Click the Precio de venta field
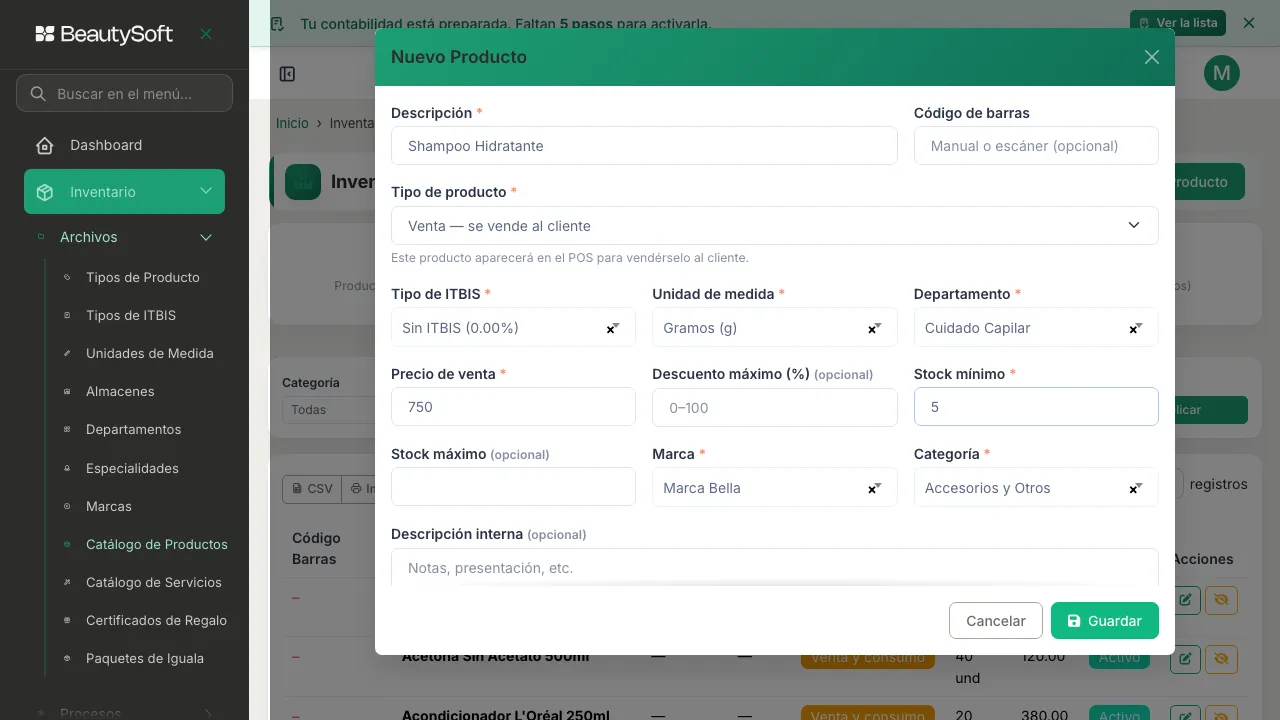 513,407
